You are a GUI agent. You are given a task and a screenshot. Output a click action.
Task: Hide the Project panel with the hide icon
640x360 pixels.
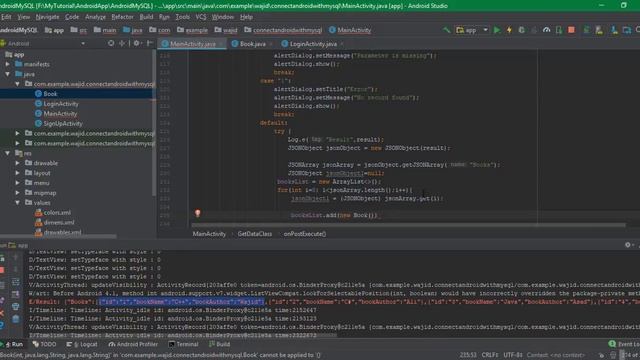[x=150, y=43]
